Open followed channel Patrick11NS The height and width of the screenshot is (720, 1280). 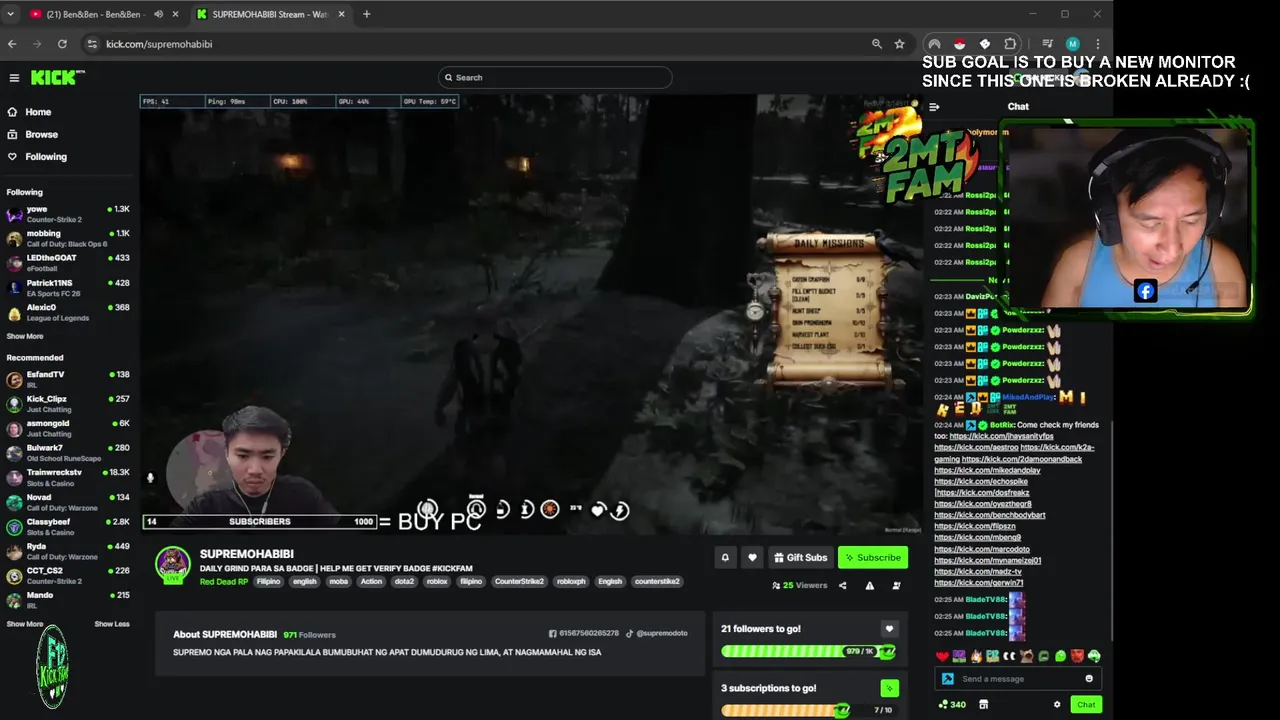[68, 287]
